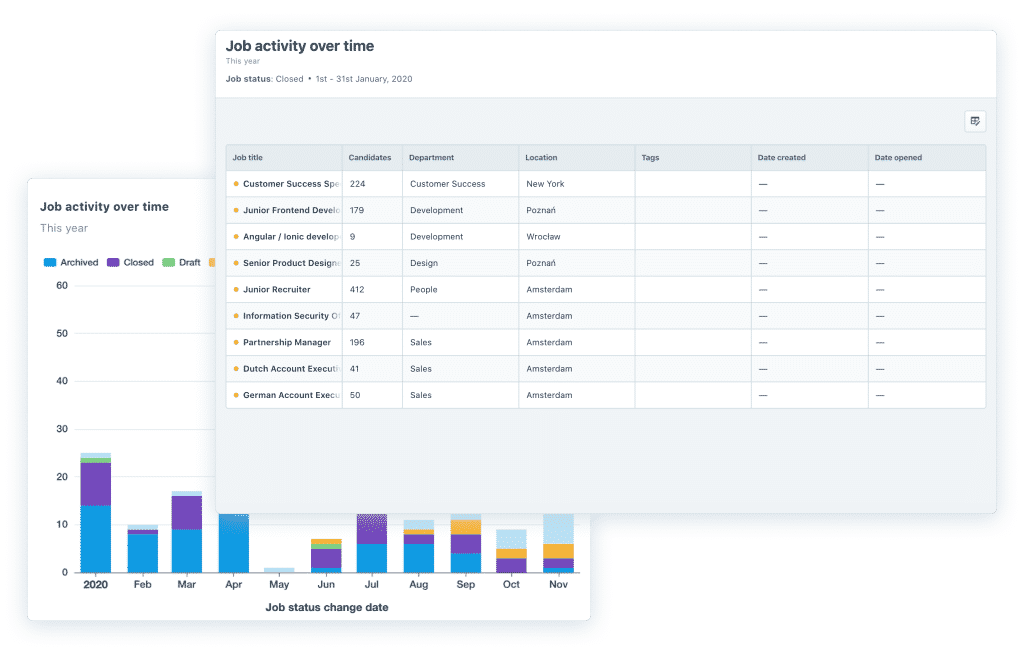Click status dot beside Junior Frontend Developer

(236, 211)
